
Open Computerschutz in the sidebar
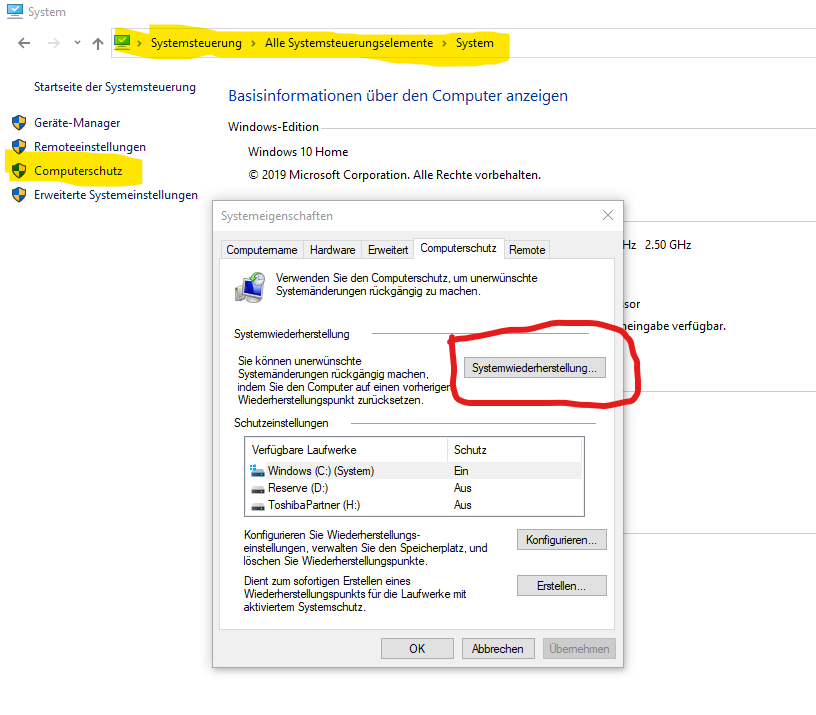point(78,171)
